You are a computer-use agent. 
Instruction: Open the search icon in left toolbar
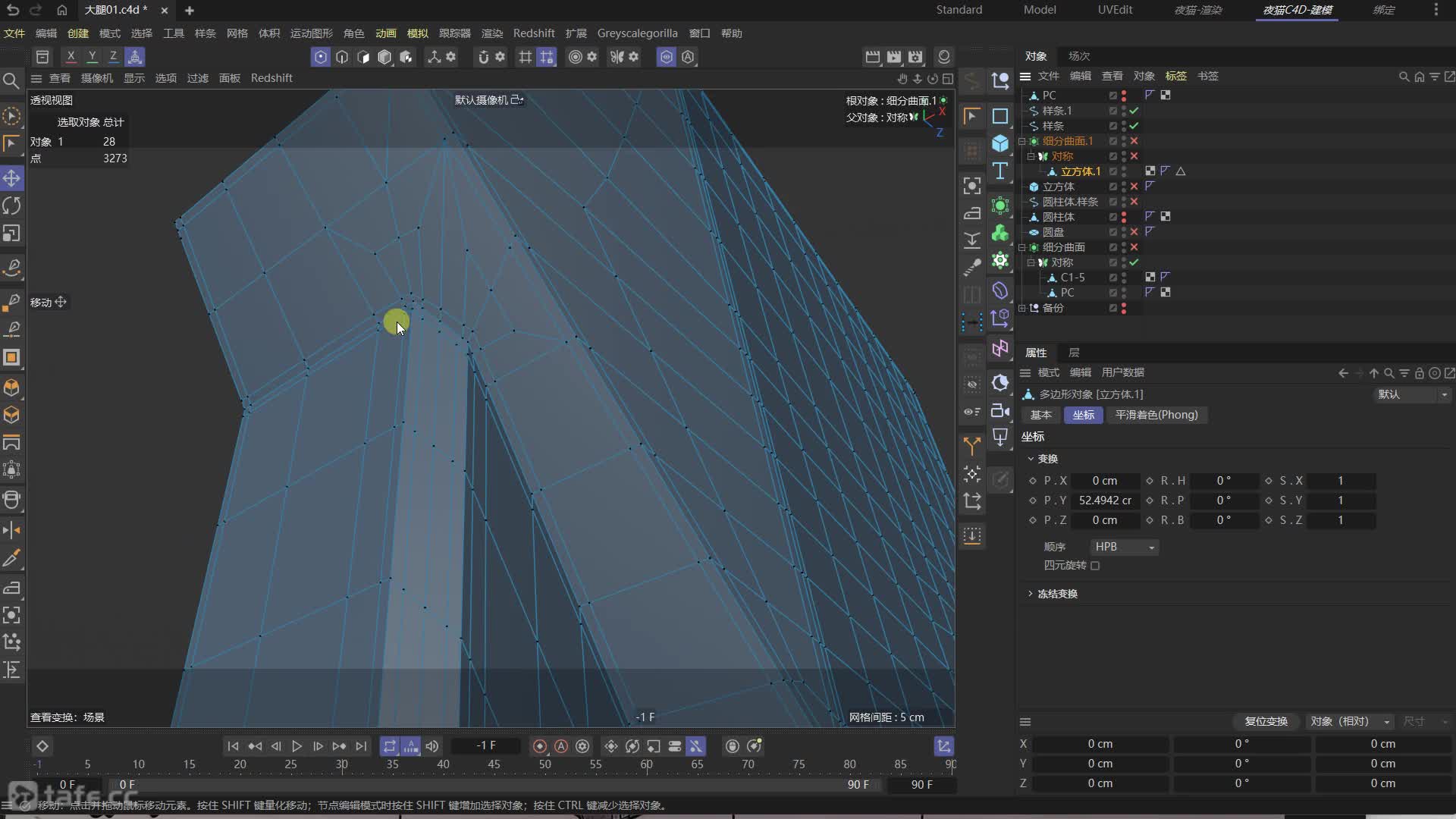tap(11, 80)
